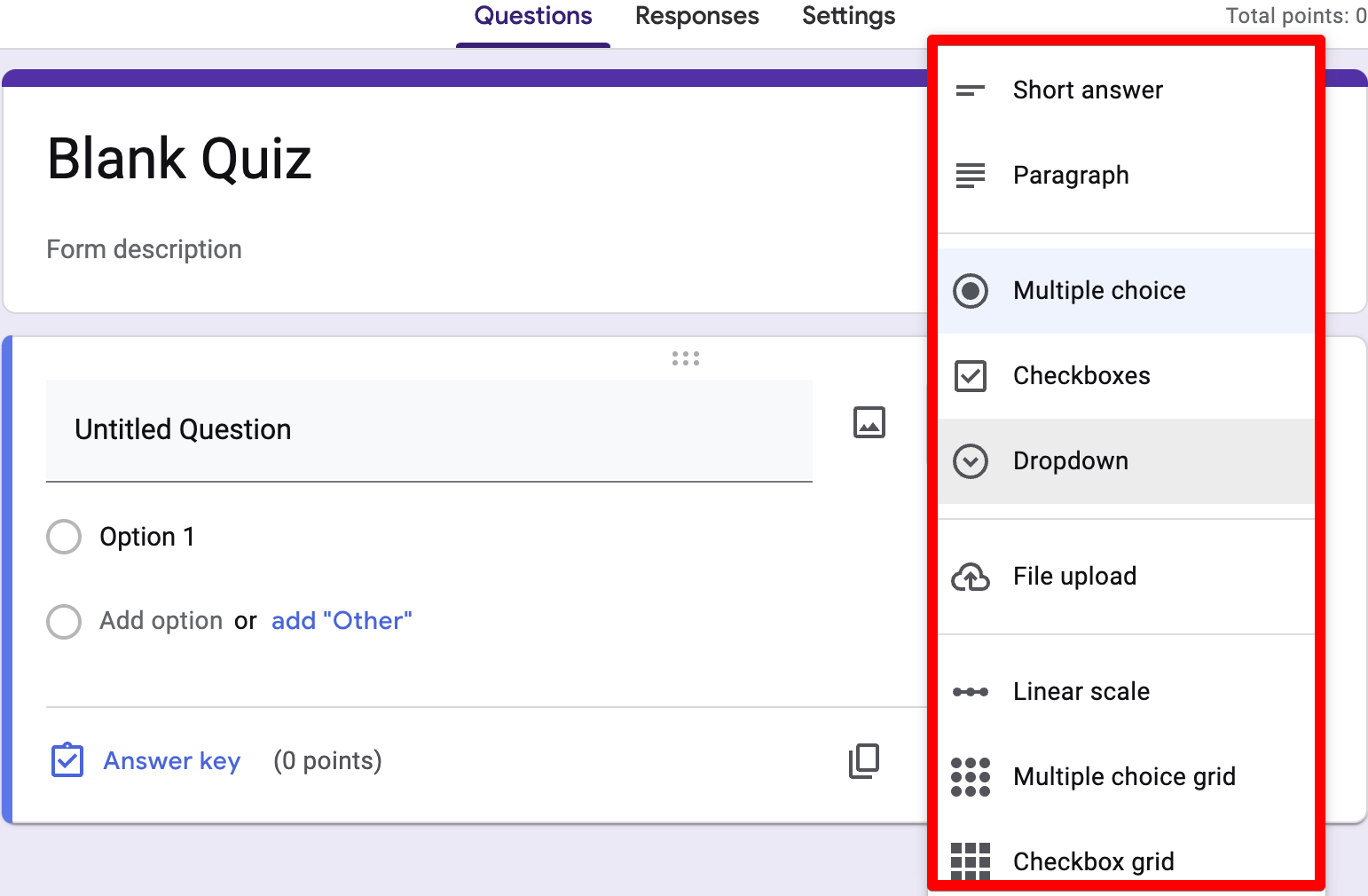Pick Multiple choice from the type list
Viewport: 1368px width, 896px height.
(x=1099, y=291)
